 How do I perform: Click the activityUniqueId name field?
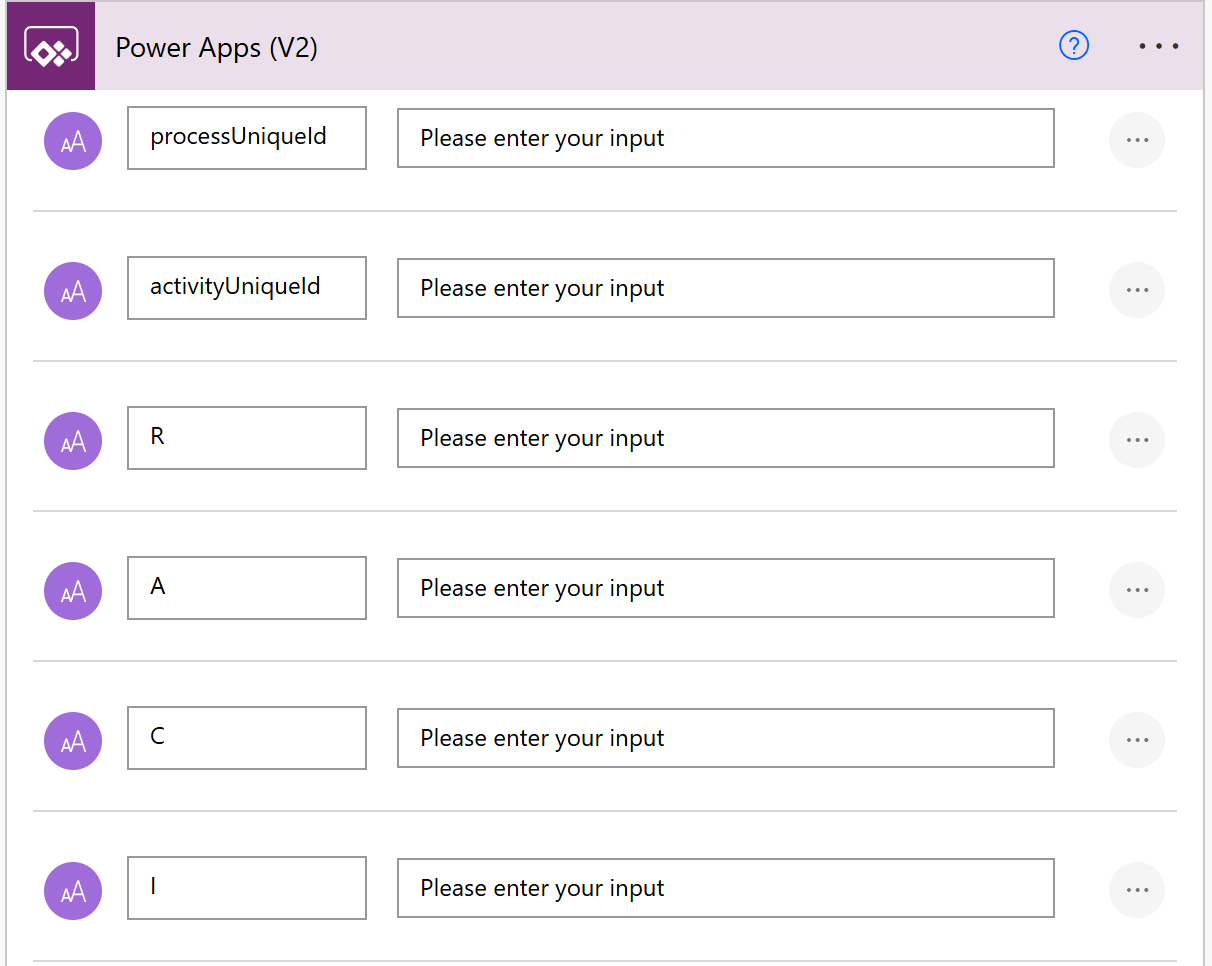pos(246,288)
